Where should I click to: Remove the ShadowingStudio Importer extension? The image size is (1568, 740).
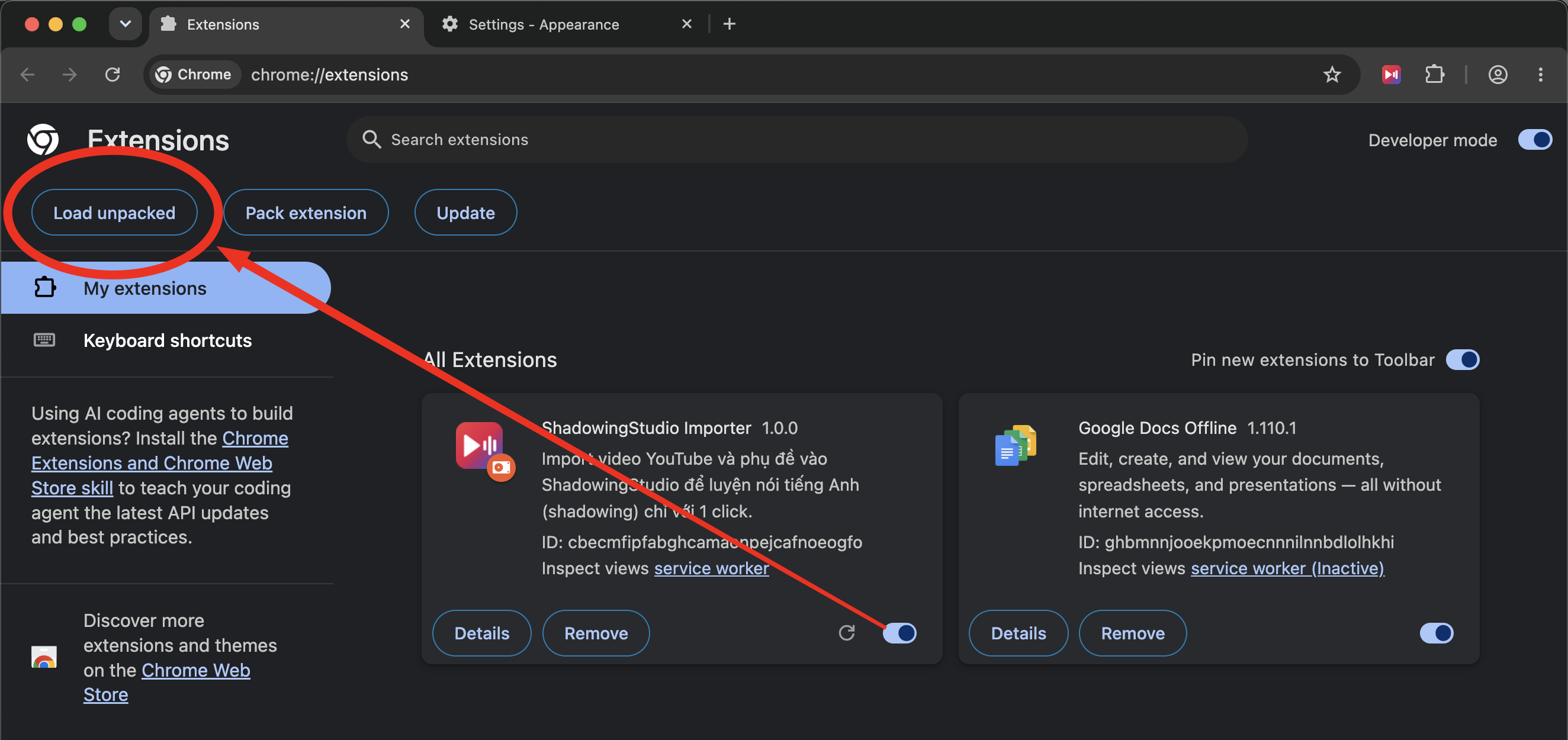pyautogui.click(x=596, y=633)
